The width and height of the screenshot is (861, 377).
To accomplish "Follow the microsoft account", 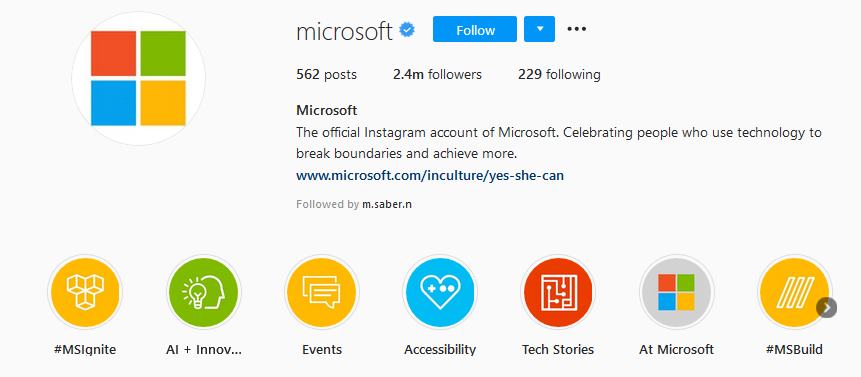I will [475, 29].
